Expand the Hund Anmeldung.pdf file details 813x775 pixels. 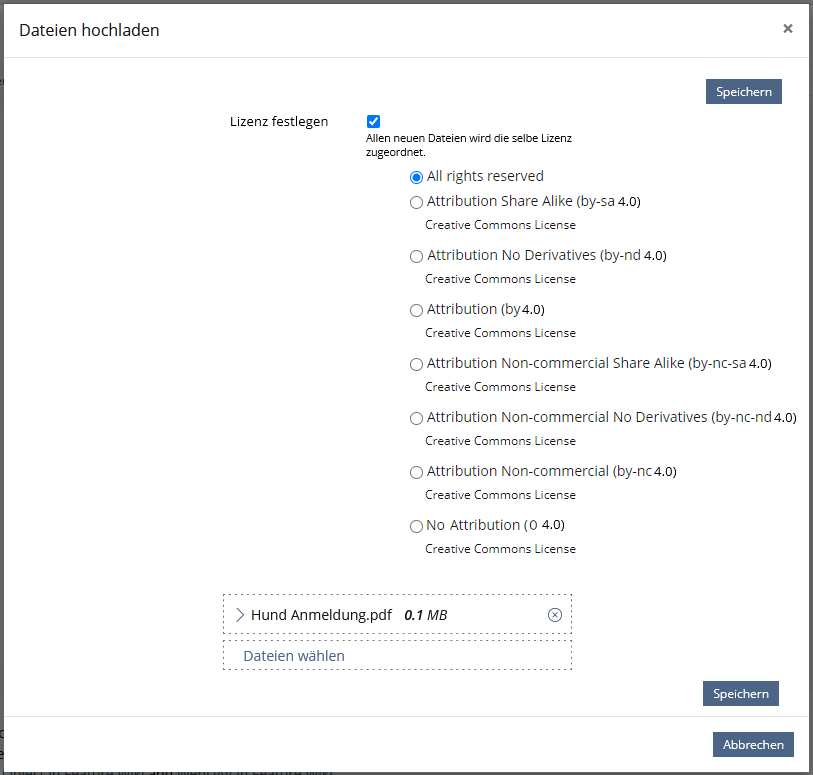[239, 615]
